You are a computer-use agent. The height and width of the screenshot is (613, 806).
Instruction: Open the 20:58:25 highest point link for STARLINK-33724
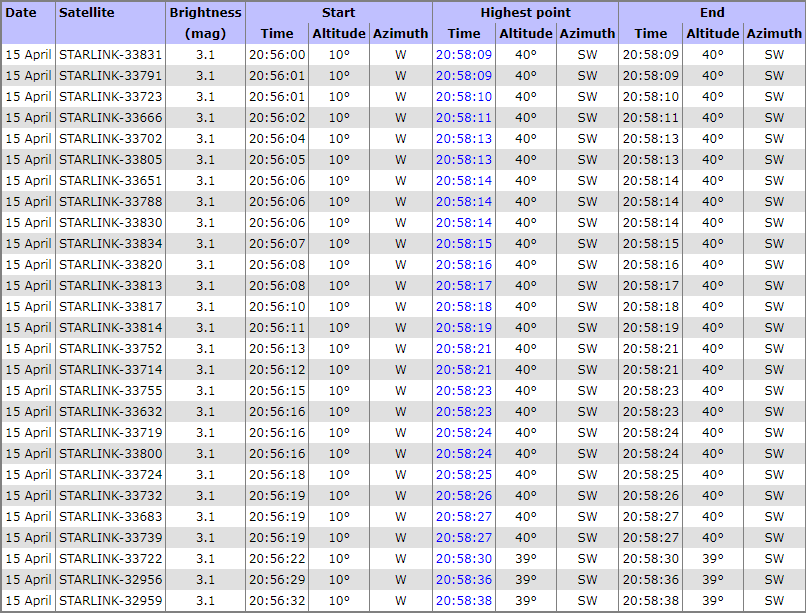click(x=464, y=475)
